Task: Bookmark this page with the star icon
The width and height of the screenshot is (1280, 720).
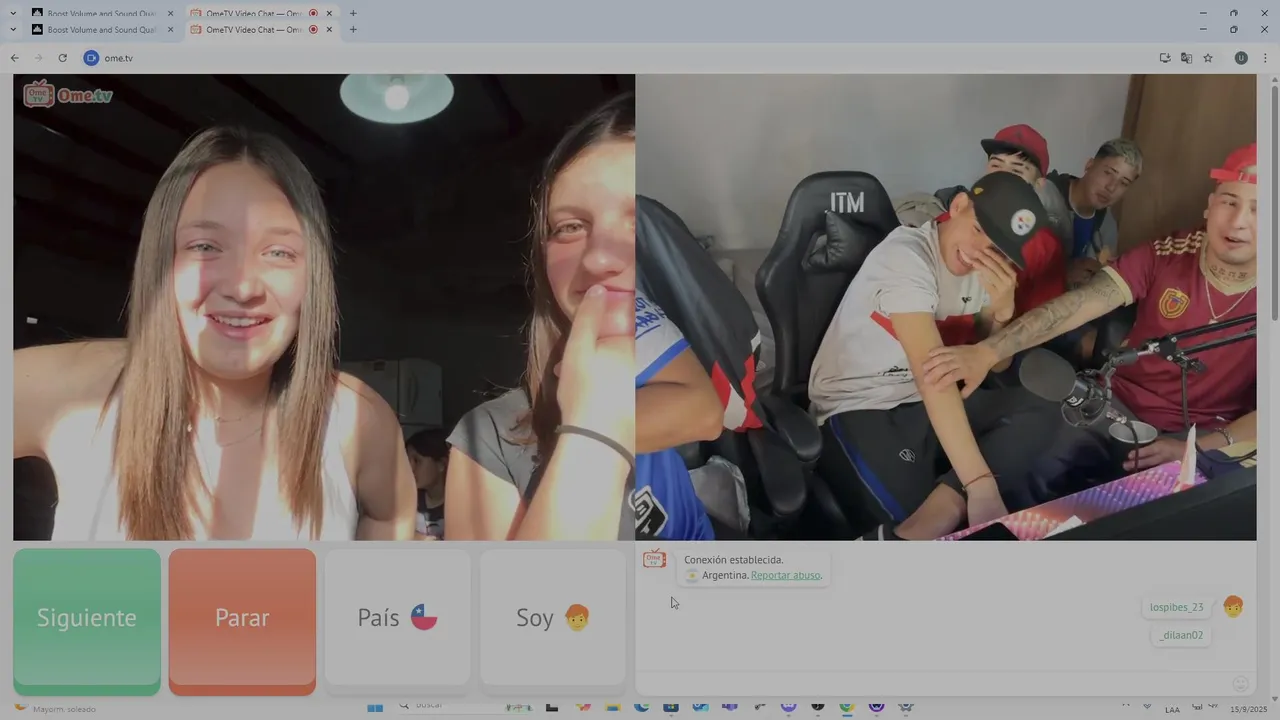Action: (x=1208, y=58)
